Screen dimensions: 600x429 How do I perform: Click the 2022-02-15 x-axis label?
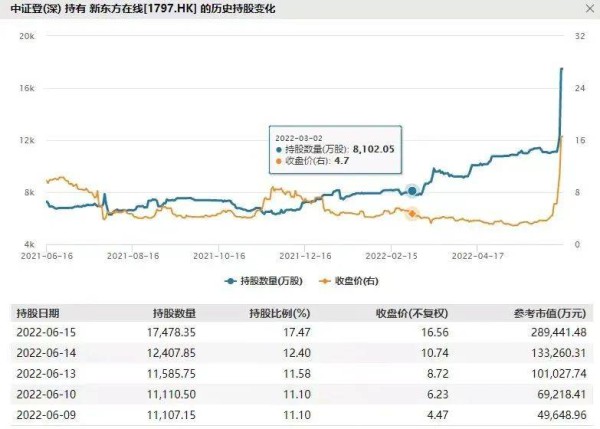[391, 256]
